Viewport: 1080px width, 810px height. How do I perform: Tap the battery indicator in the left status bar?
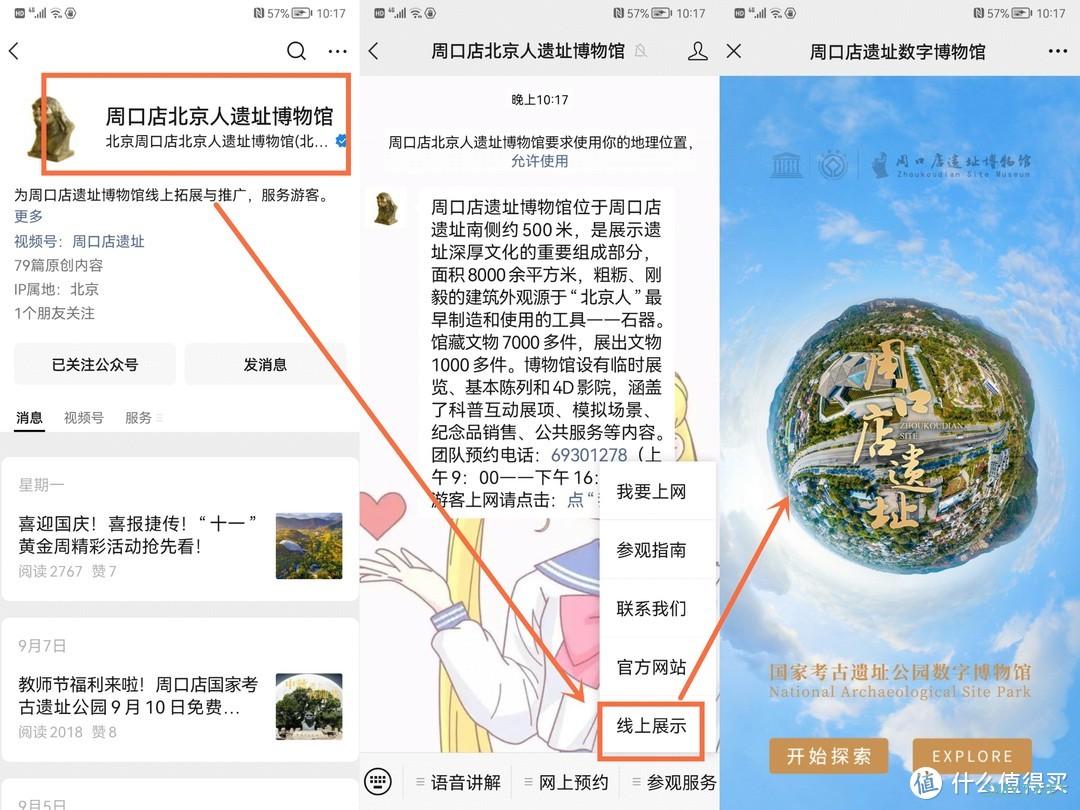click(302, 13)
